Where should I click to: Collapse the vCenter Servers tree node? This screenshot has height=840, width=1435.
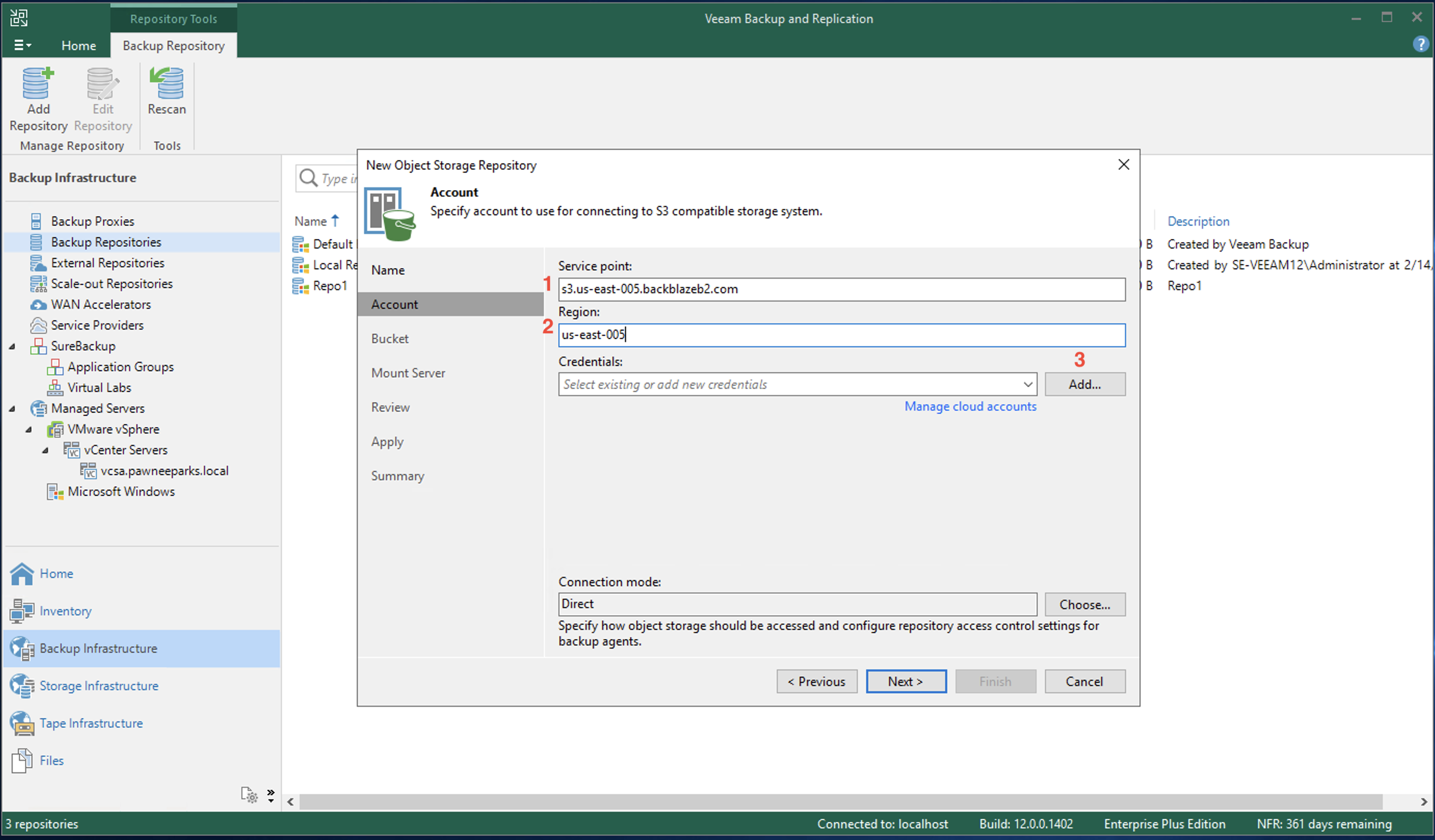pos(45,451)
